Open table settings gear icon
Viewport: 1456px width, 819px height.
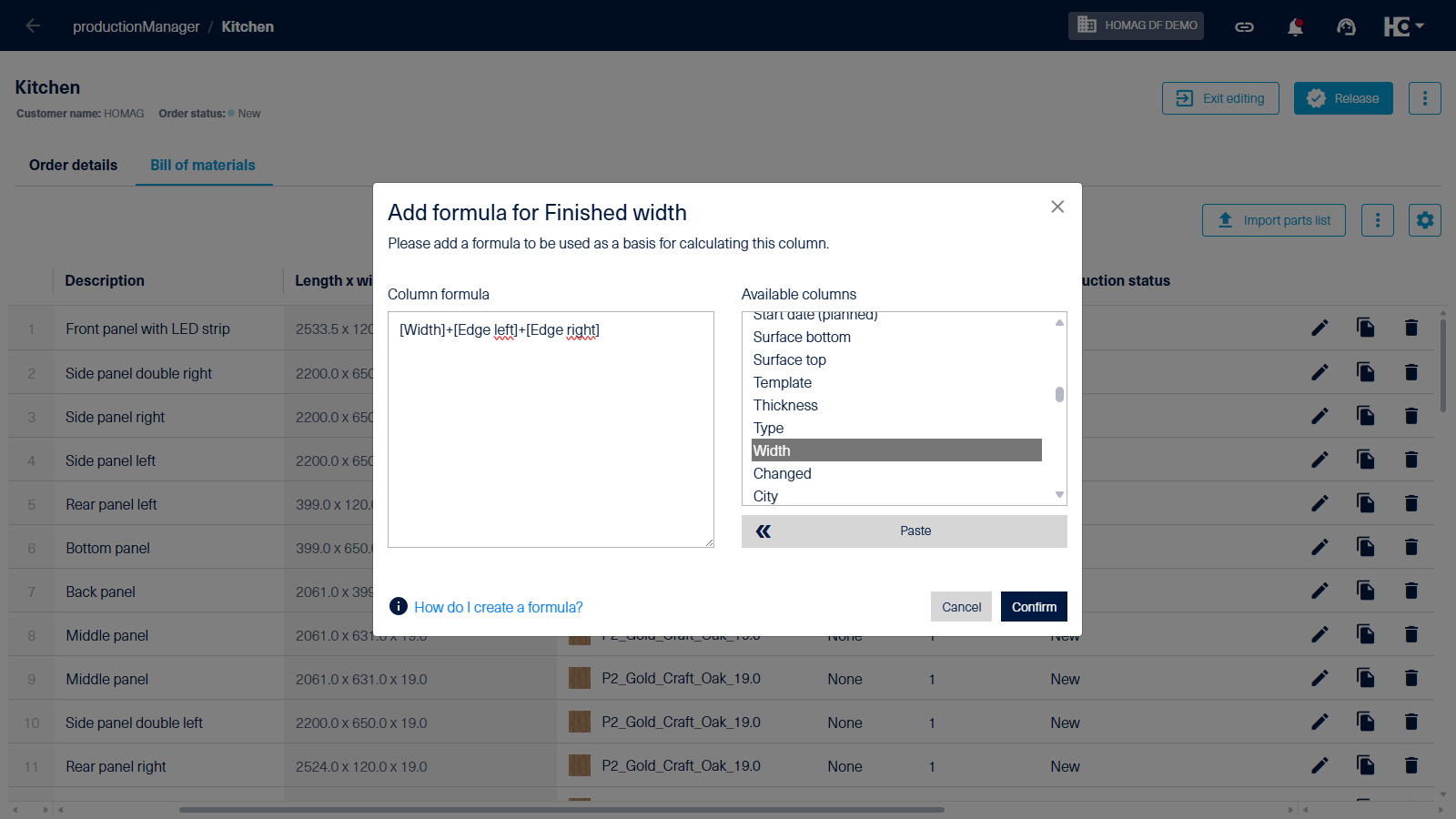1425,220
